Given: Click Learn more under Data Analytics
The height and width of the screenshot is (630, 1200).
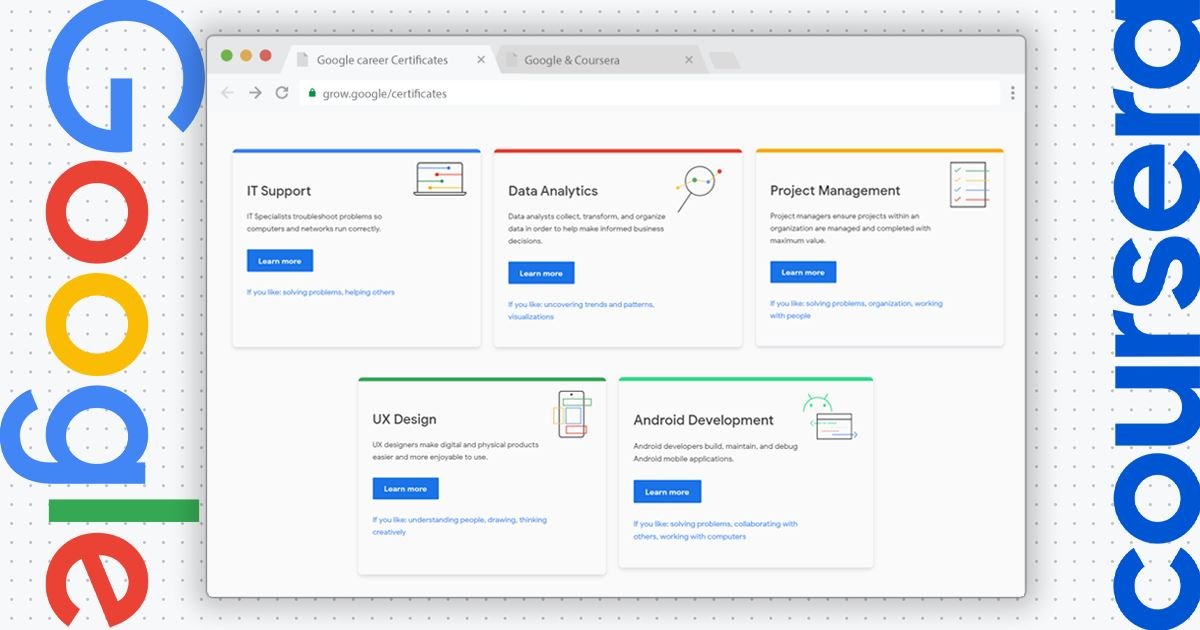Looking at the screenshot, I should pos(541,273).
